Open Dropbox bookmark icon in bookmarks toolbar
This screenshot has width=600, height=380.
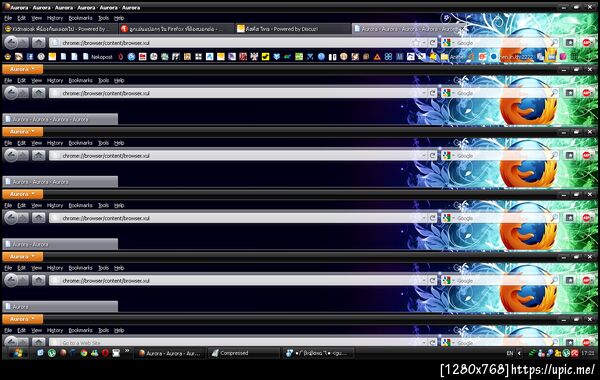tap(276, 57)
